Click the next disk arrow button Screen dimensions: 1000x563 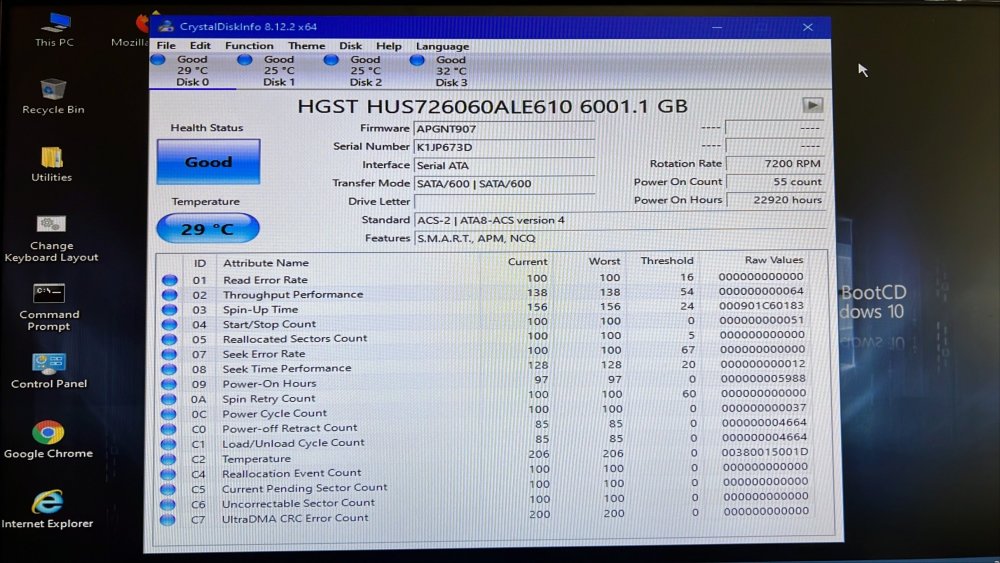(x=812, y=105)
